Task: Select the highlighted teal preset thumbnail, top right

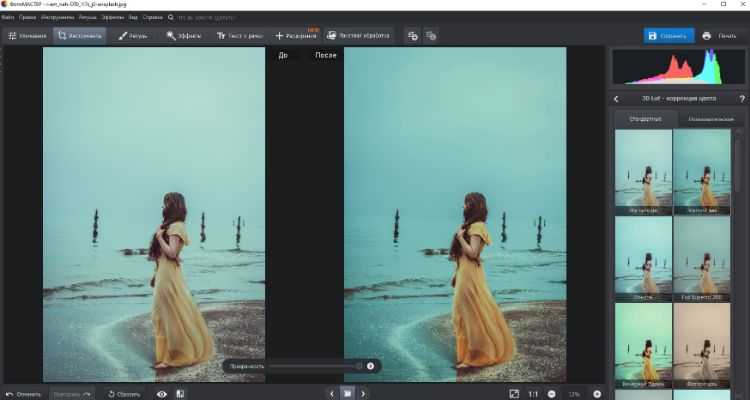Action: tap(702, 172)
